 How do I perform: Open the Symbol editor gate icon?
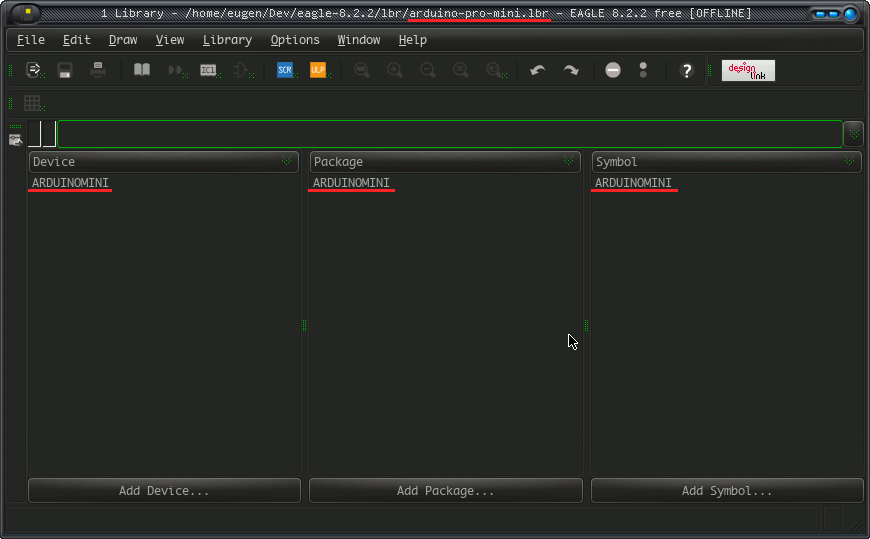[x=241, y=70]
